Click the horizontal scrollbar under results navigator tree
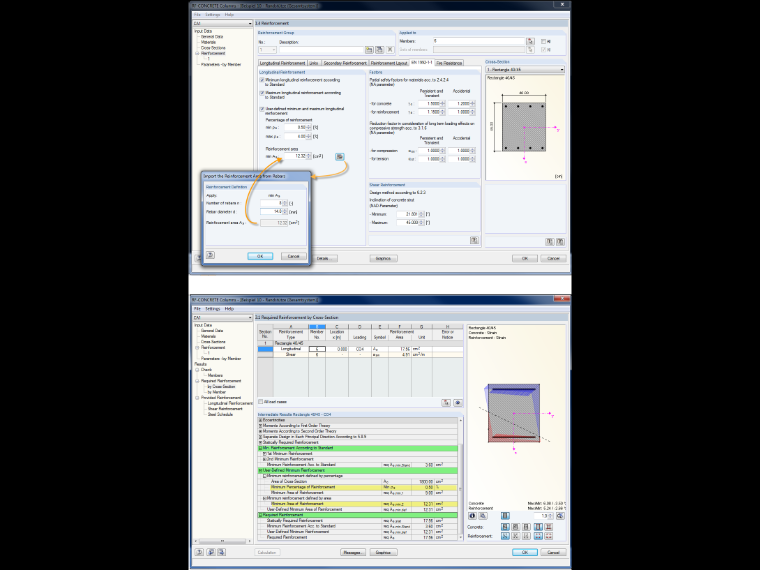Image resolution: width=760 pixels, height=570 pixels. coord(222,541)
